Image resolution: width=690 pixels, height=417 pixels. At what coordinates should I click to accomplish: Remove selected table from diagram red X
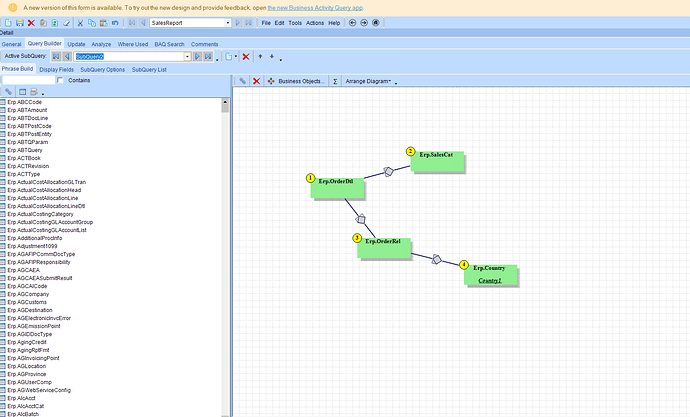[x=256, y=81]
